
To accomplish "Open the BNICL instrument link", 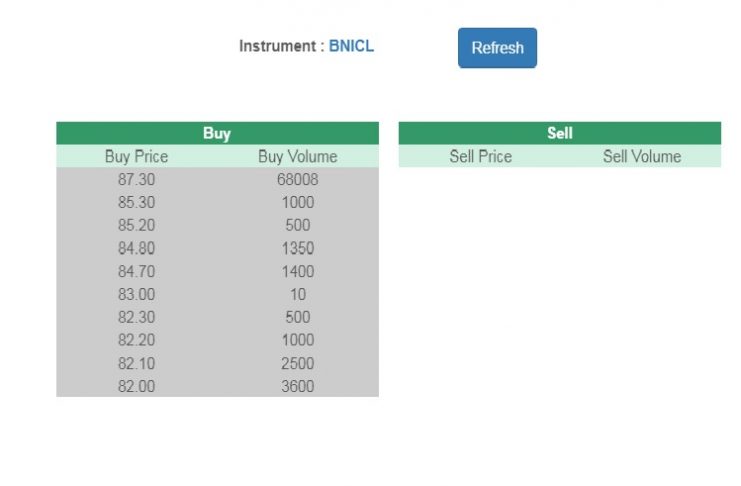I will pyautogui.click(x=351, y=46).
